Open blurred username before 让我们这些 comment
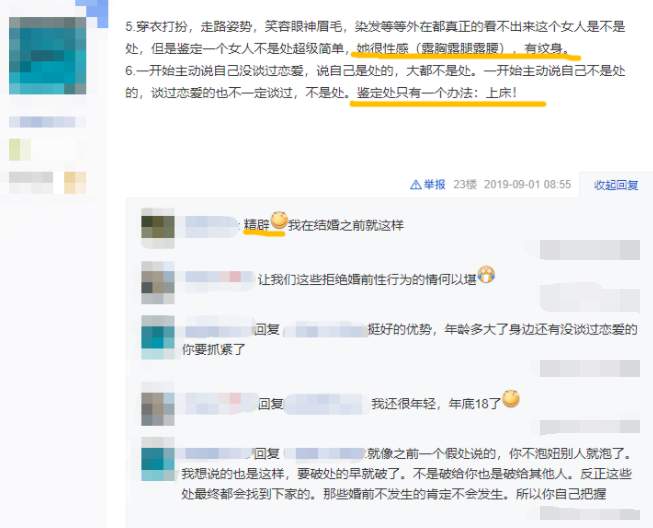 click(x=219, y=278)
